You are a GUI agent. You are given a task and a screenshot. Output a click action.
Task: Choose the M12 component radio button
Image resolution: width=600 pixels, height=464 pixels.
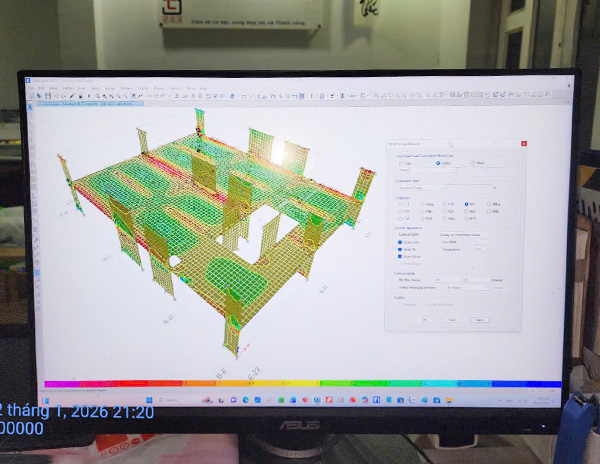click(x=466, y=218)
